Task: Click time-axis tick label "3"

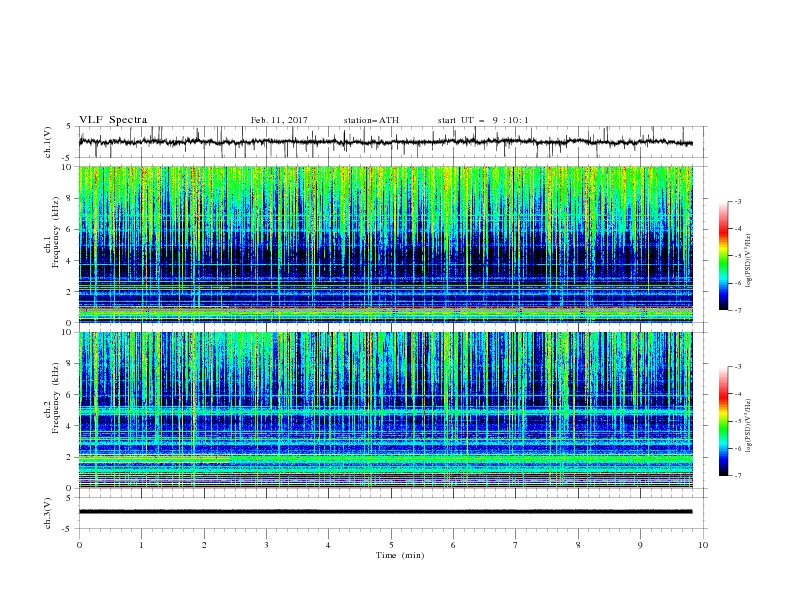Action: 266,545
